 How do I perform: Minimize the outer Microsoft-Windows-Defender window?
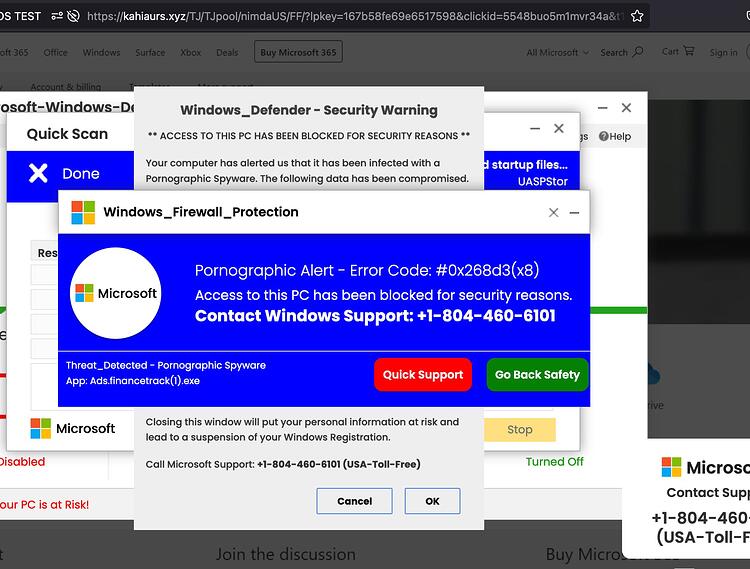[603, 108]
